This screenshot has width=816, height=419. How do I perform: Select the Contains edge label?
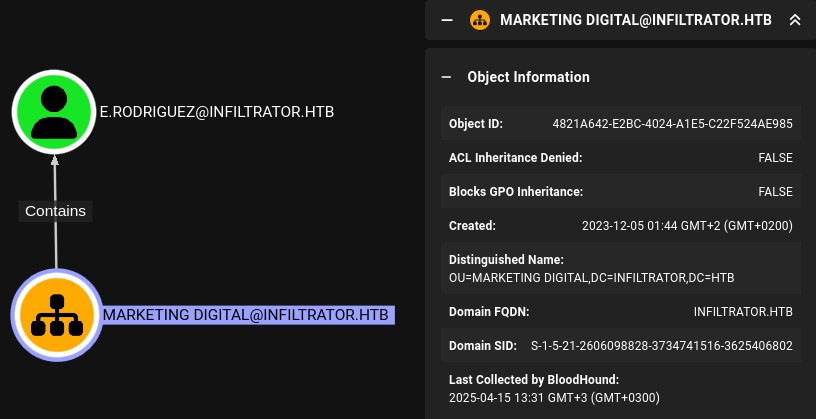tap(55, 211)
